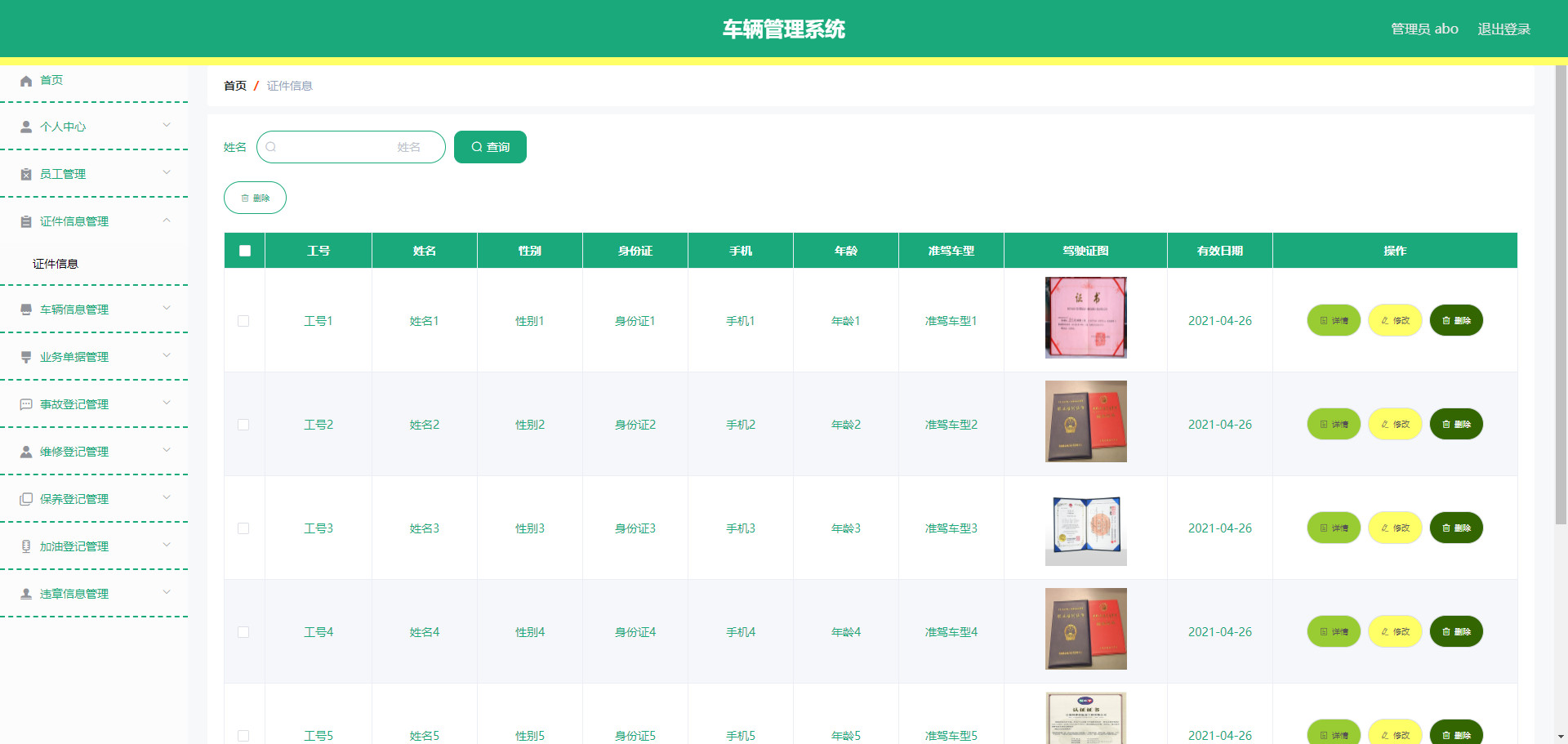Viewport: 1568px width, 744px height.
Task: Open details for row 工号2
Action: click(1334, 424)
